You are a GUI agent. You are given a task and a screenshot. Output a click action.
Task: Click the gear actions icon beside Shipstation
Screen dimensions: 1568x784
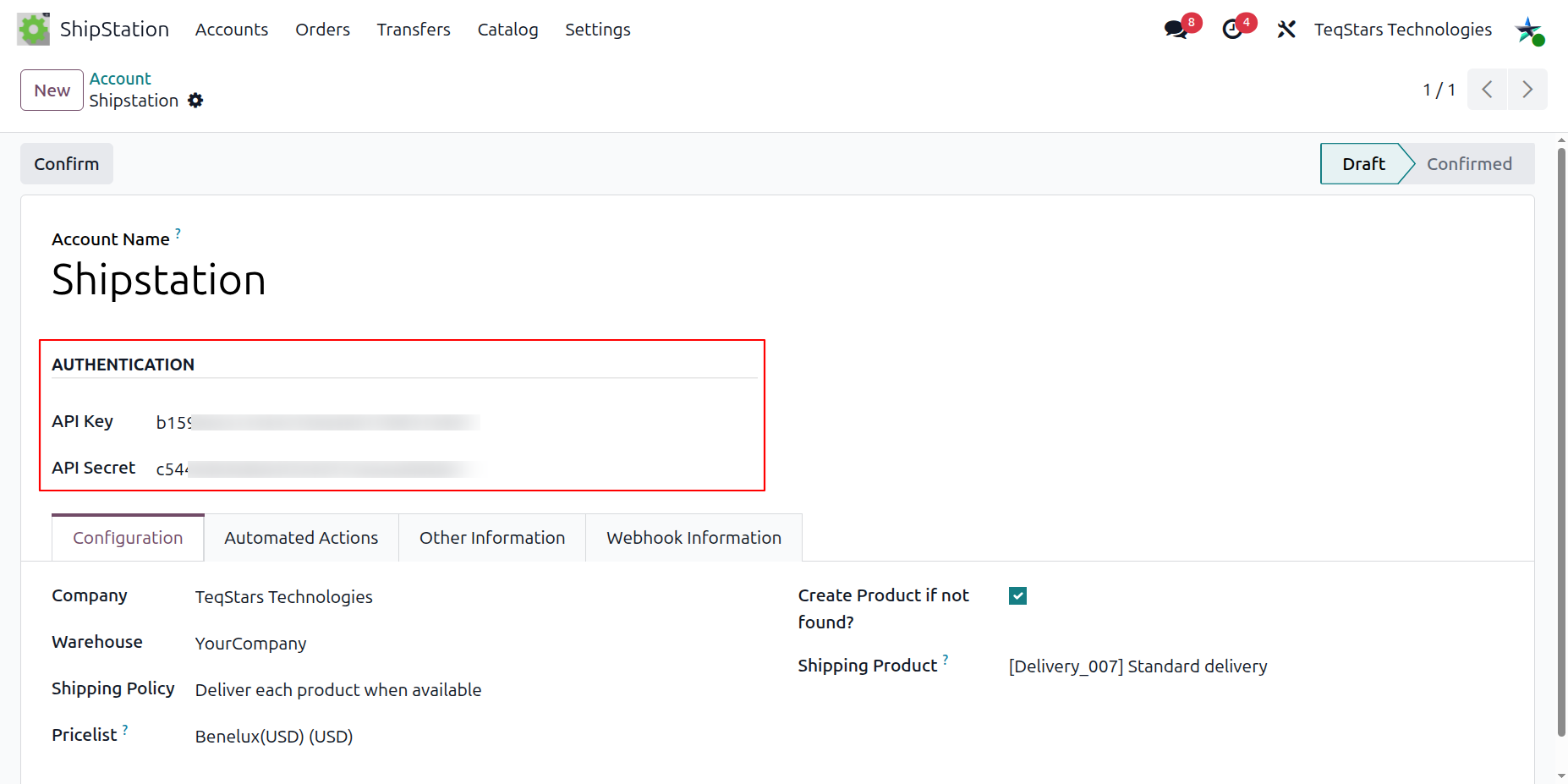click(195, 101)
